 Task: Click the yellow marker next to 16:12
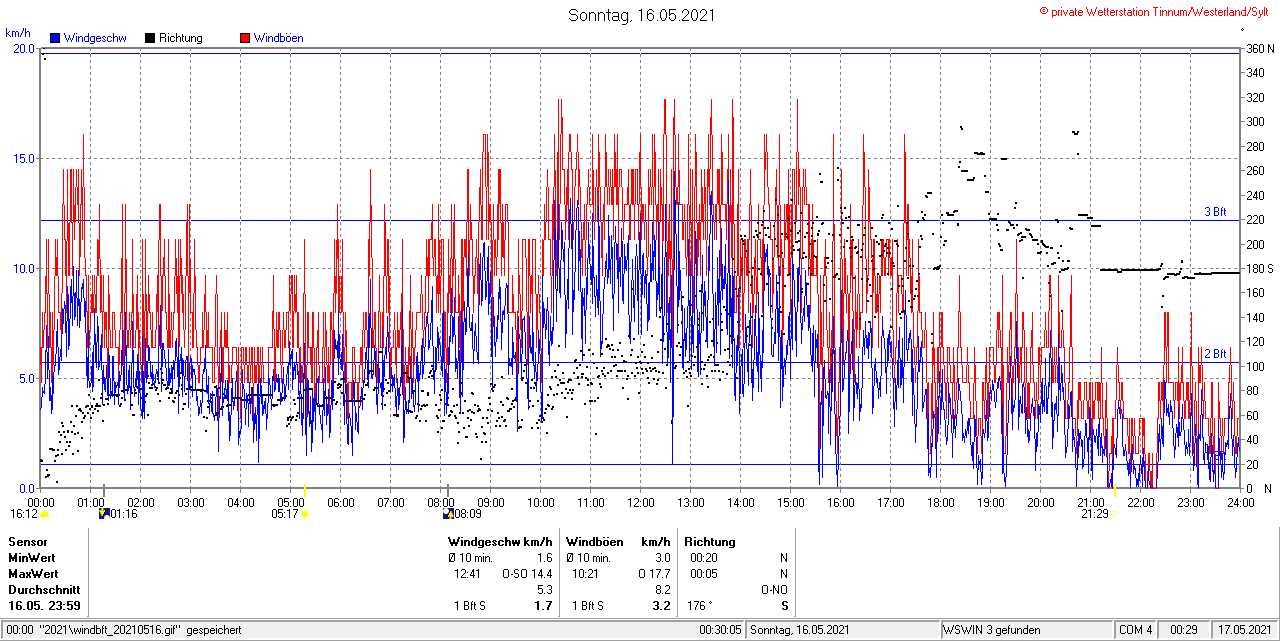click(45, 514)
